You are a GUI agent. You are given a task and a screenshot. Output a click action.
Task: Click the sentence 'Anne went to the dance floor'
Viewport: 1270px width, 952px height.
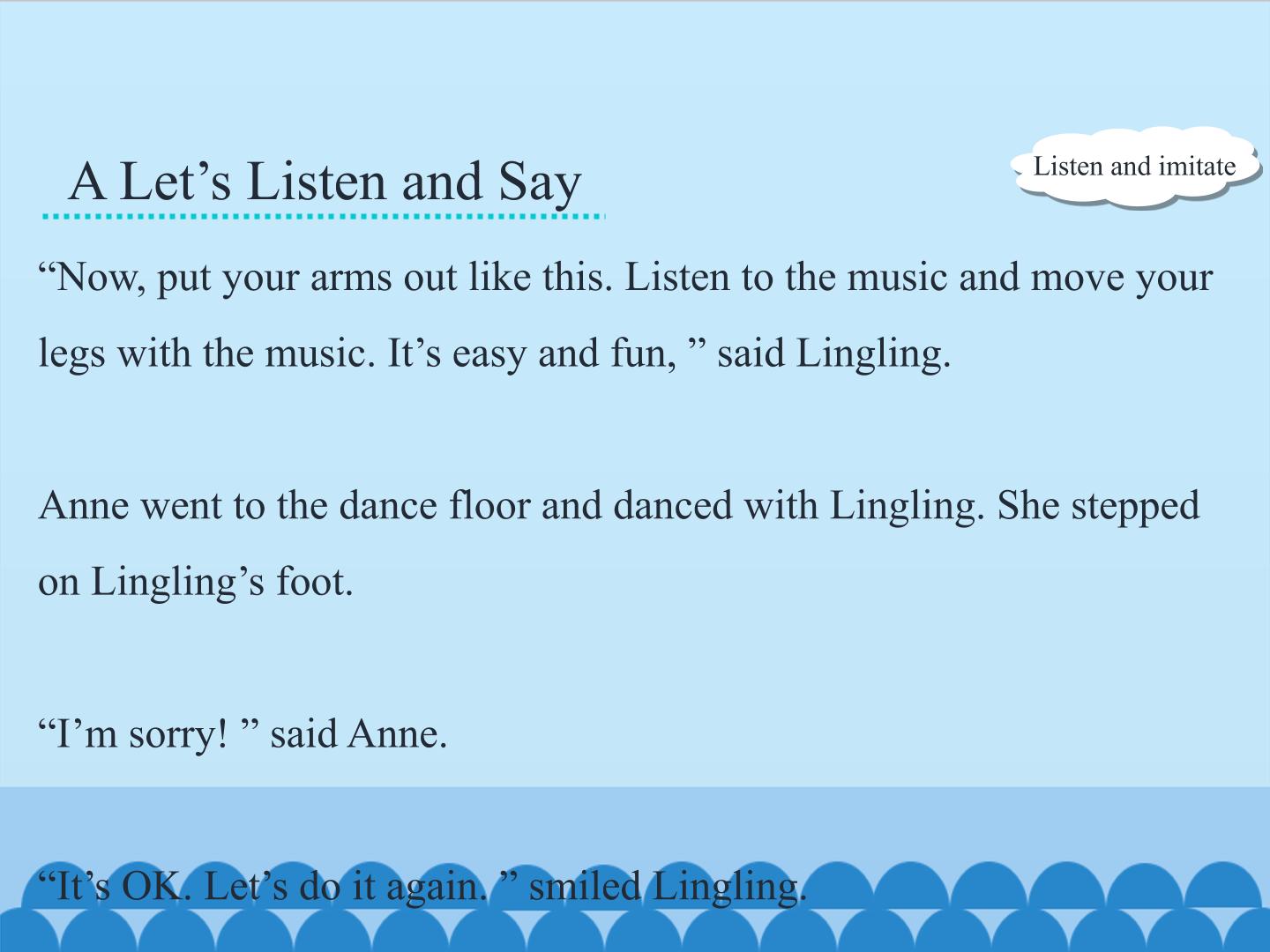tap(618, 507)
